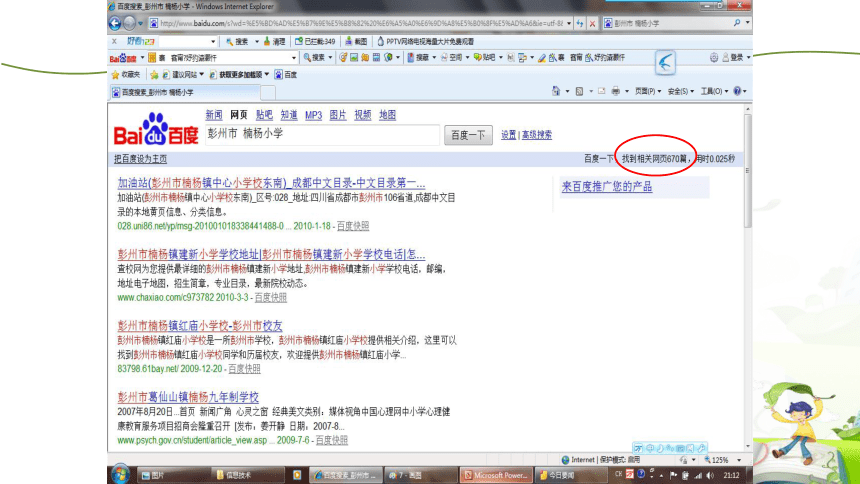Click the Baidu toolbar gear settings icon
The image size is (860, 484).
pos(714,57)
